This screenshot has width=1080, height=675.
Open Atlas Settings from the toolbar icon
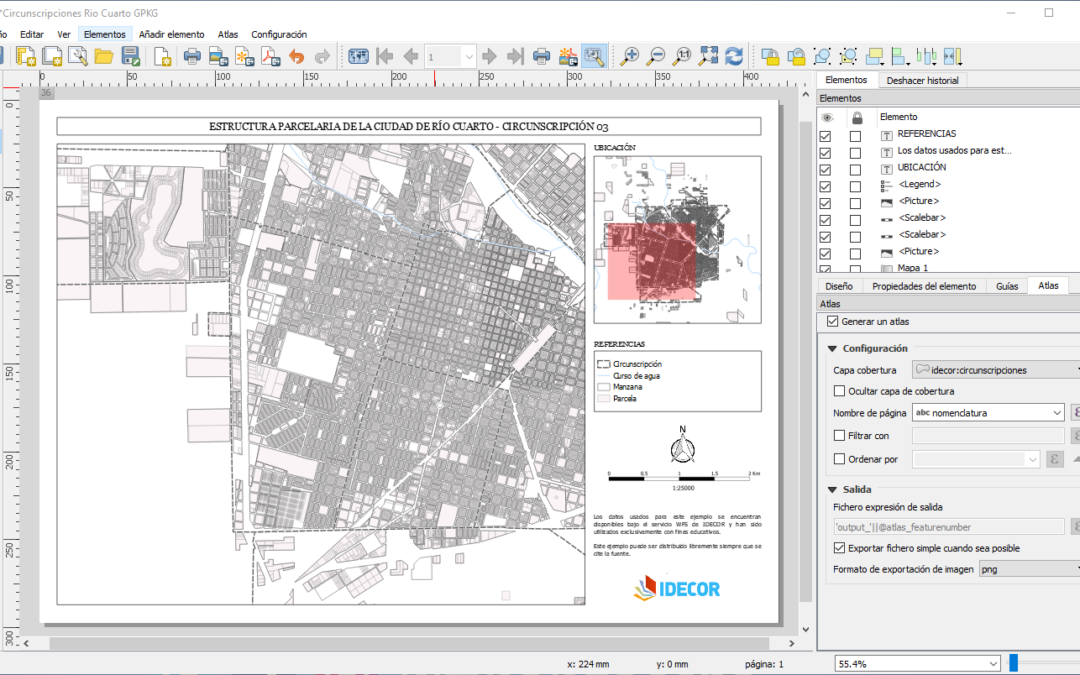click(x=594, y=56)
